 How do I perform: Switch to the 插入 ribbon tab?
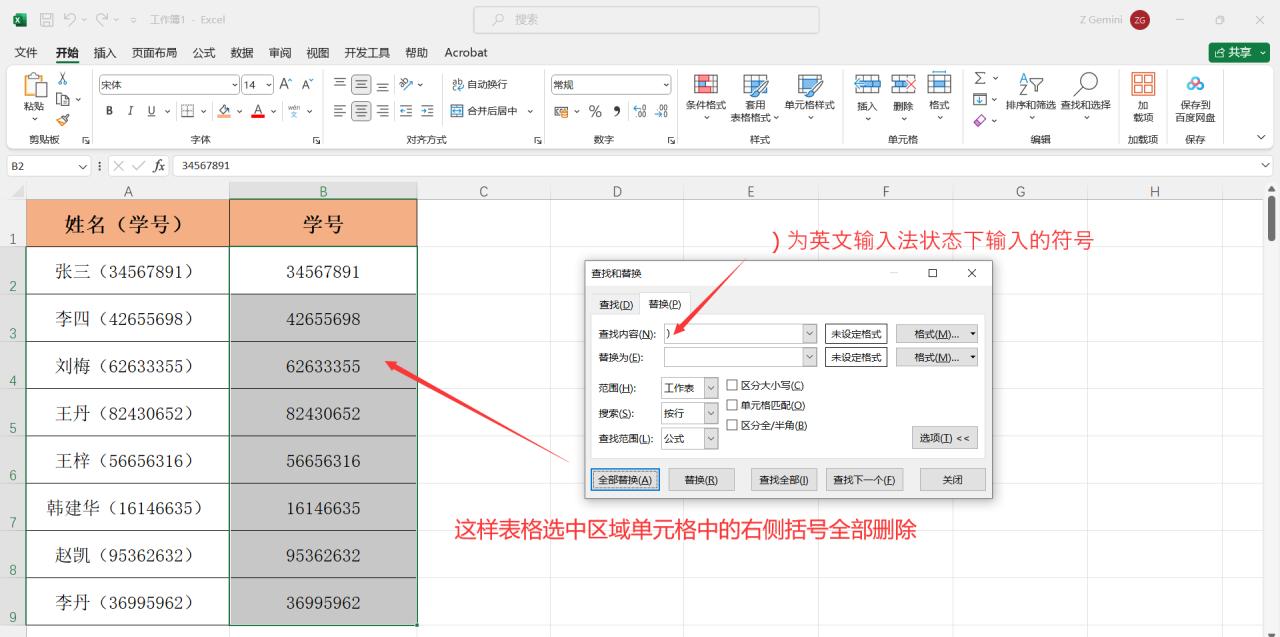[105, 52]
